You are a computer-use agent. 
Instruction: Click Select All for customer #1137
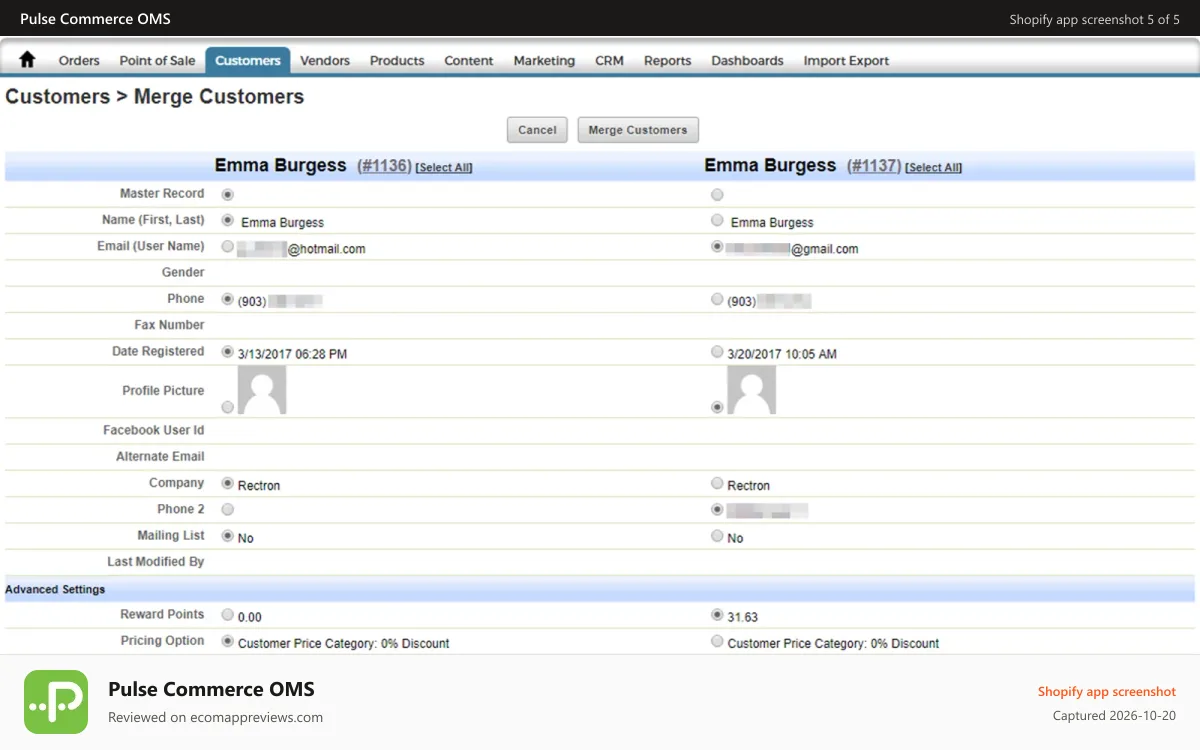(934, 168)
